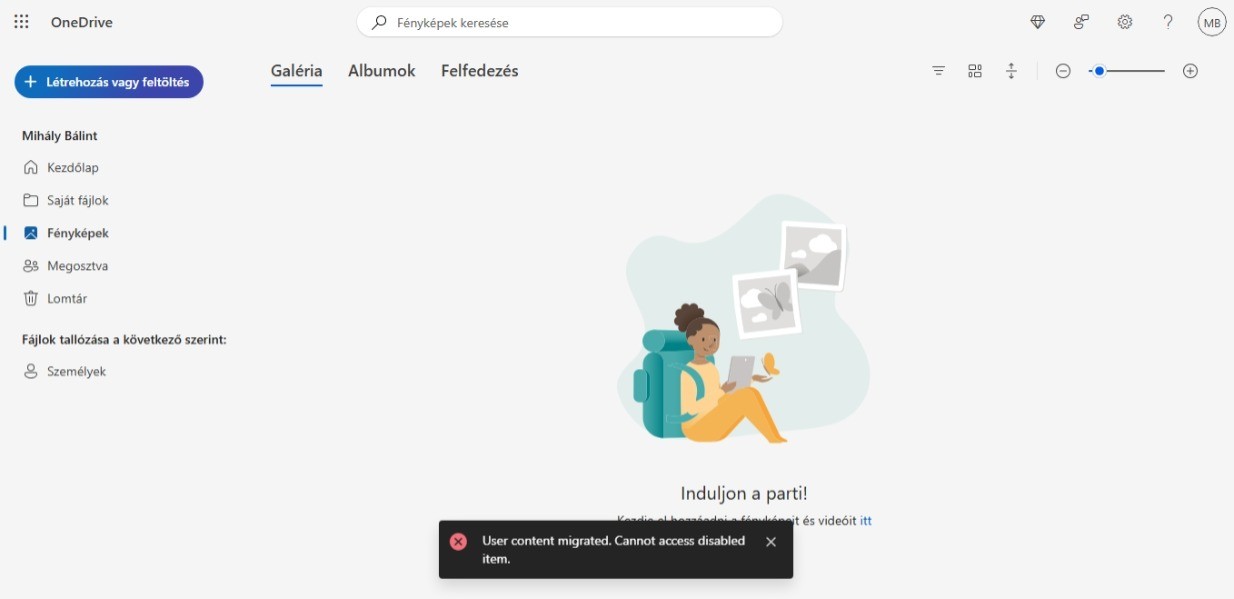Click the thumbnail size slider
This screenshot has height=599, width=1234.
click(x=1127, y=71)
